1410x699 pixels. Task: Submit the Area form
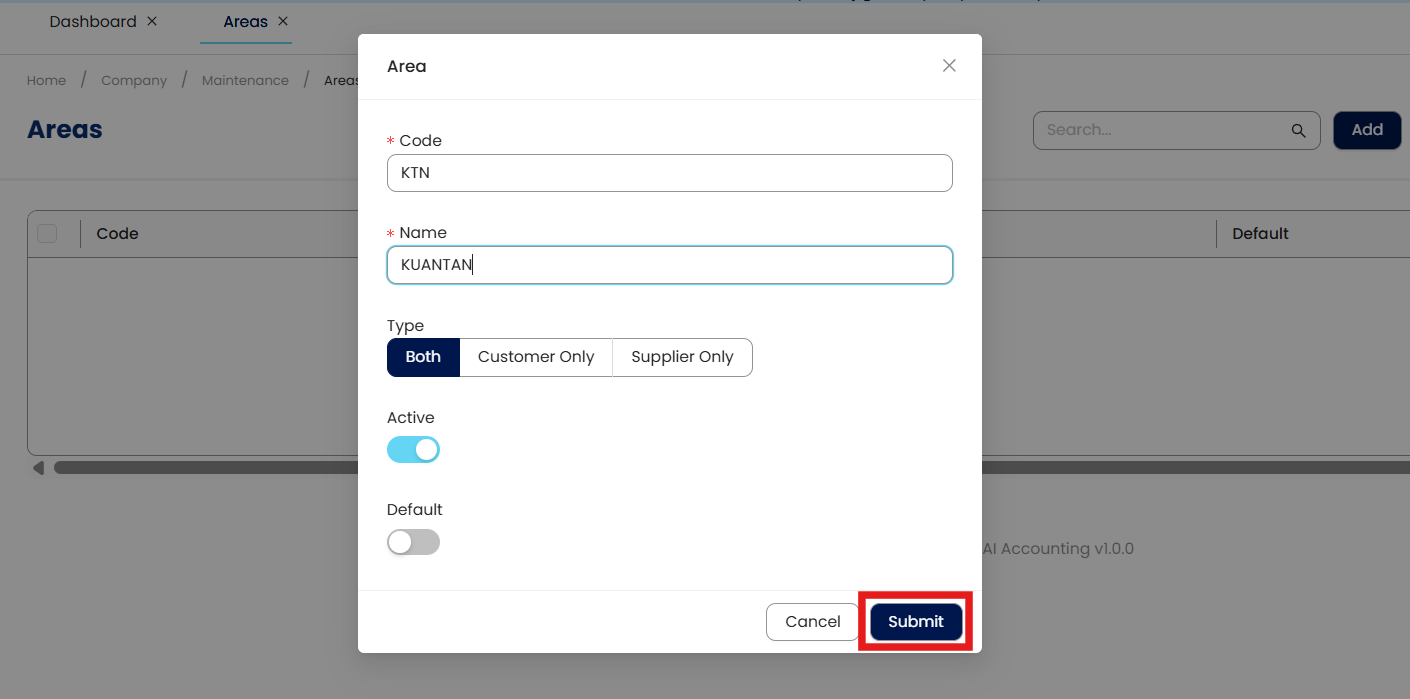click(915, 622)
